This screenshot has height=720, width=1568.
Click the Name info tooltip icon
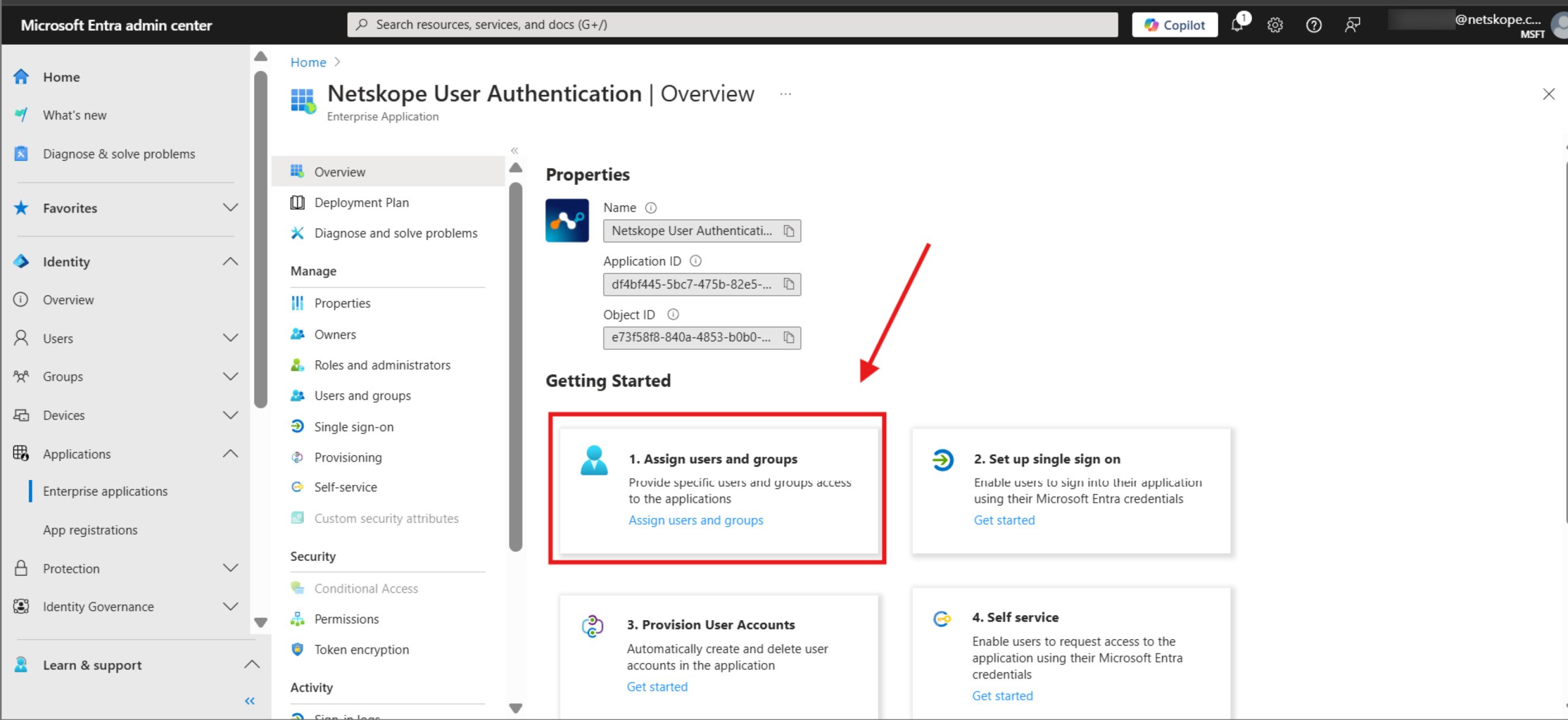coord(650,208)
